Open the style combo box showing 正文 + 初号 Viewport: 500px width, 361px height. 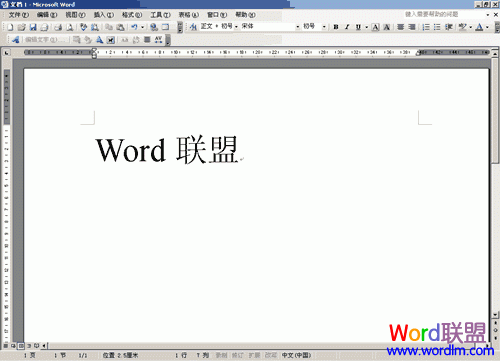point(219,27)
